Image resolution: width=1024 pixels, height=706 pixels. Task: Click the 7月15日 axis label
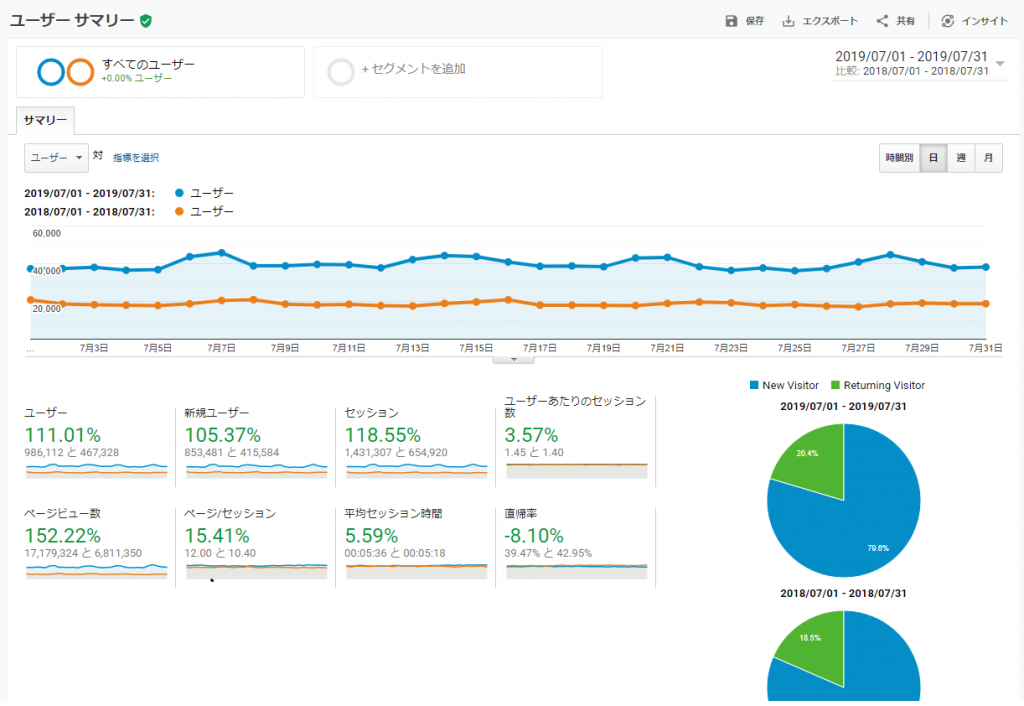coord(476,349)
